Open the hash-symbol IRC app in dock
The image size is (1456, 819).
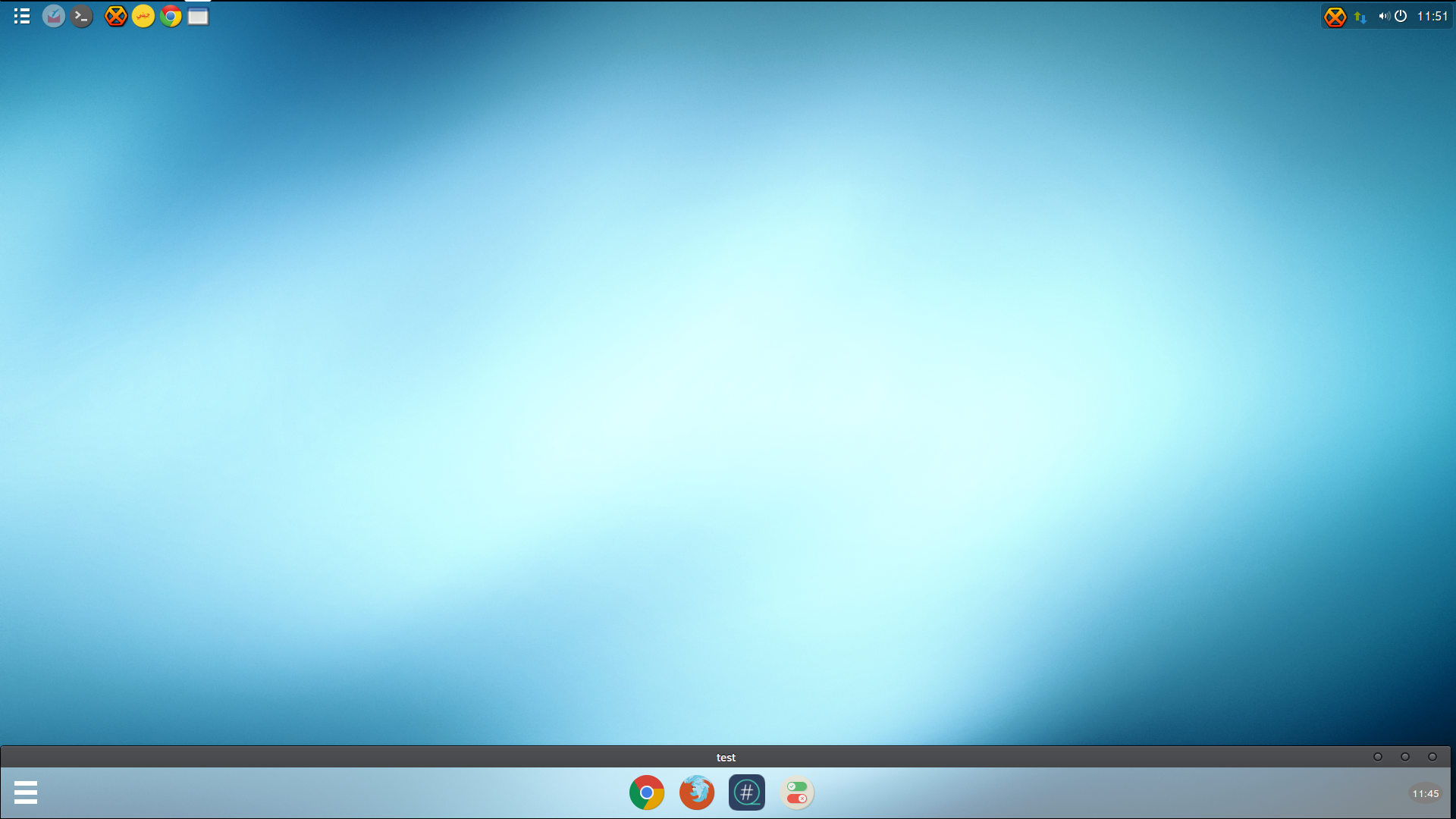point(747,792)
